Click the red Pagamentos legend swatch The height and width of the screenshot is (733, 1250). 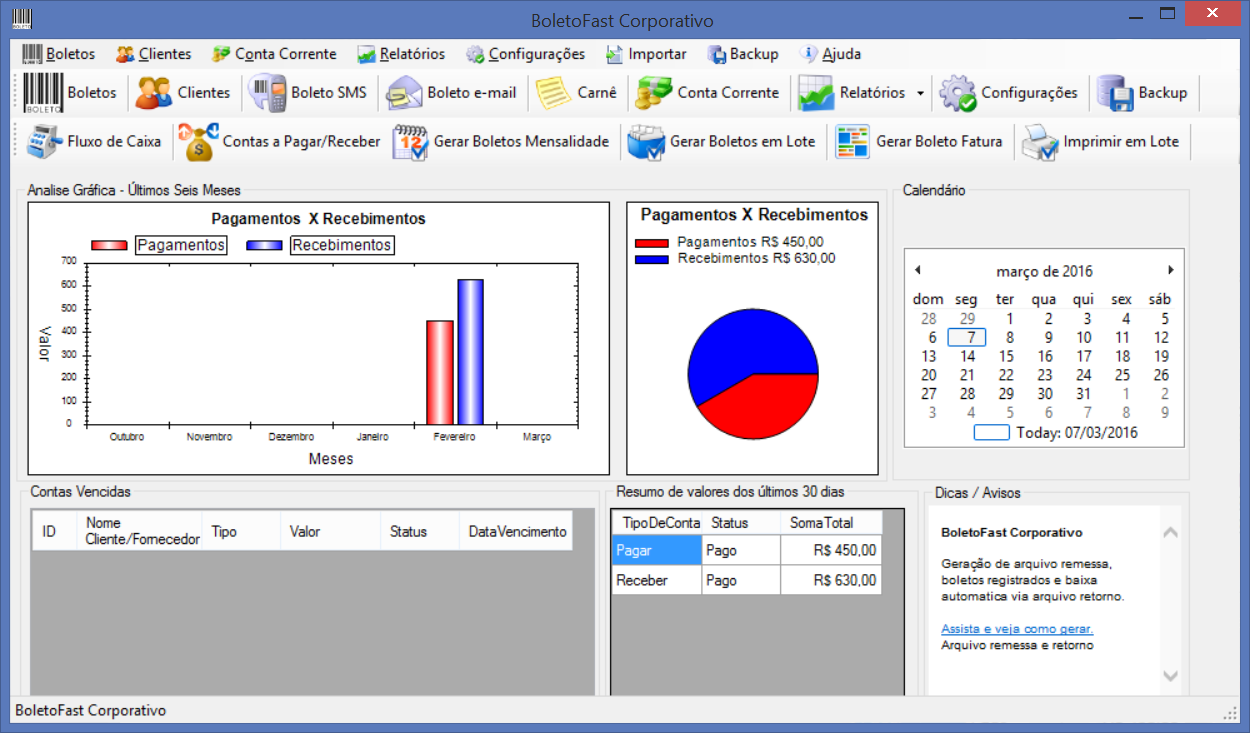click(109, 245)
